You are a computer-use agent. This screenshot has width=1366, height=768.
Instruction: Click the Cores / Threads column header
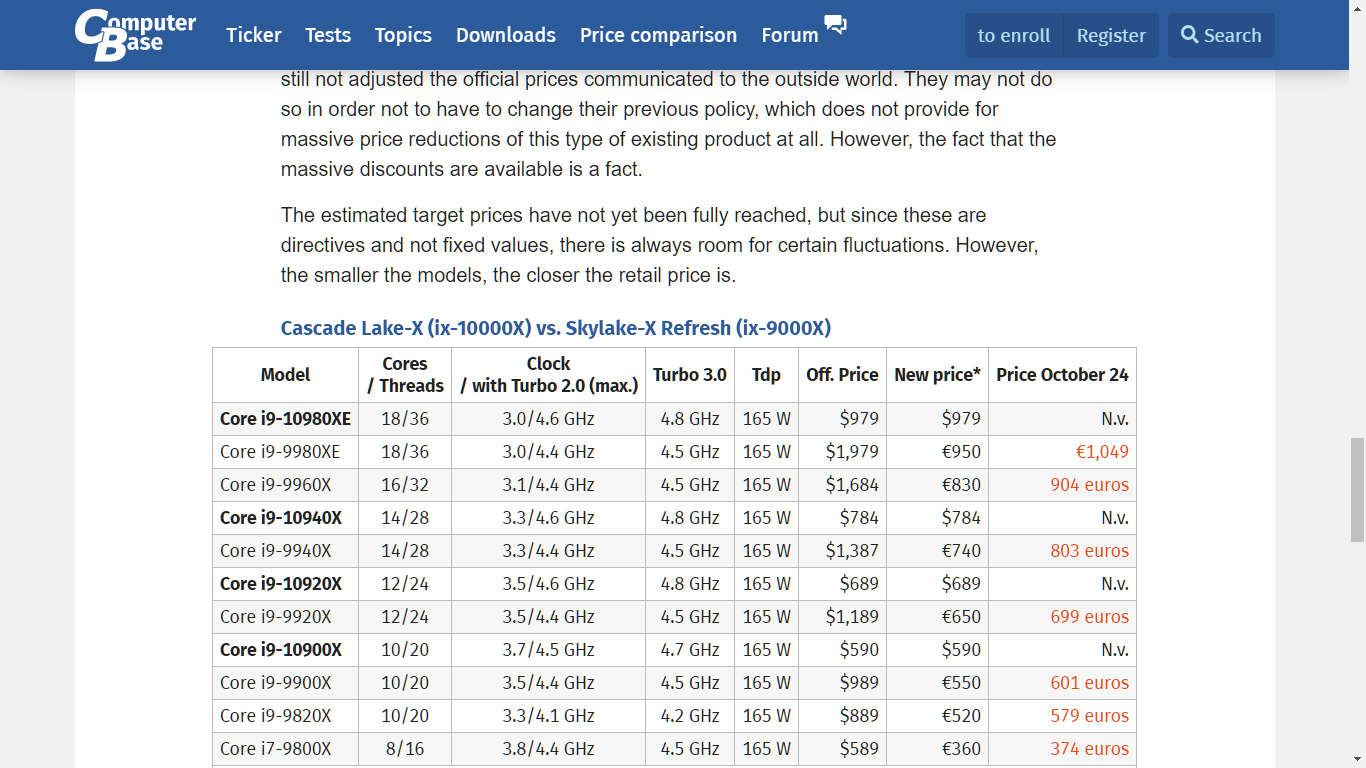(405, 375)
